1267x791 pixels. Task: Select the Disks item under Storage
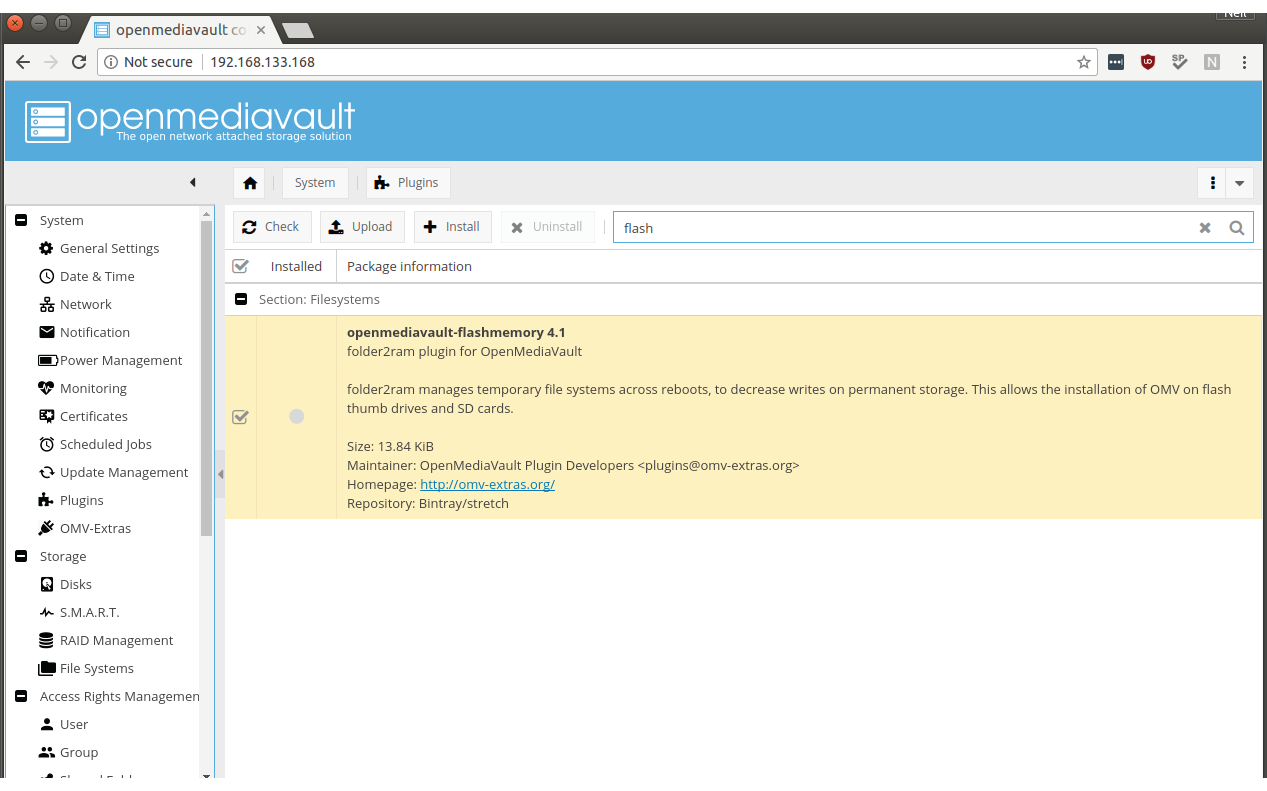(x=75, y=584)
